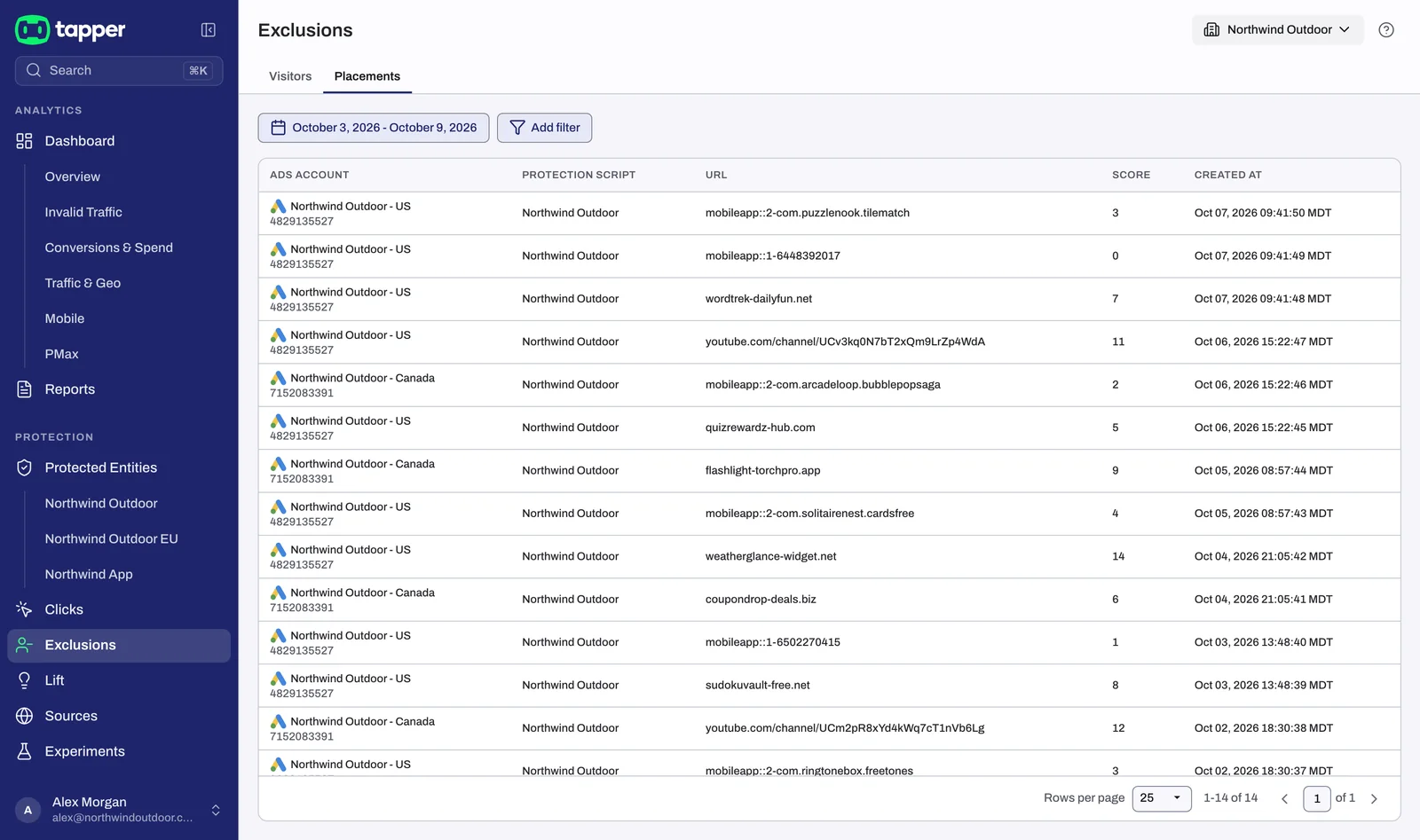The image size is (1420, 840).
Task: Open the PMax sidebar link
Action: 62,354
